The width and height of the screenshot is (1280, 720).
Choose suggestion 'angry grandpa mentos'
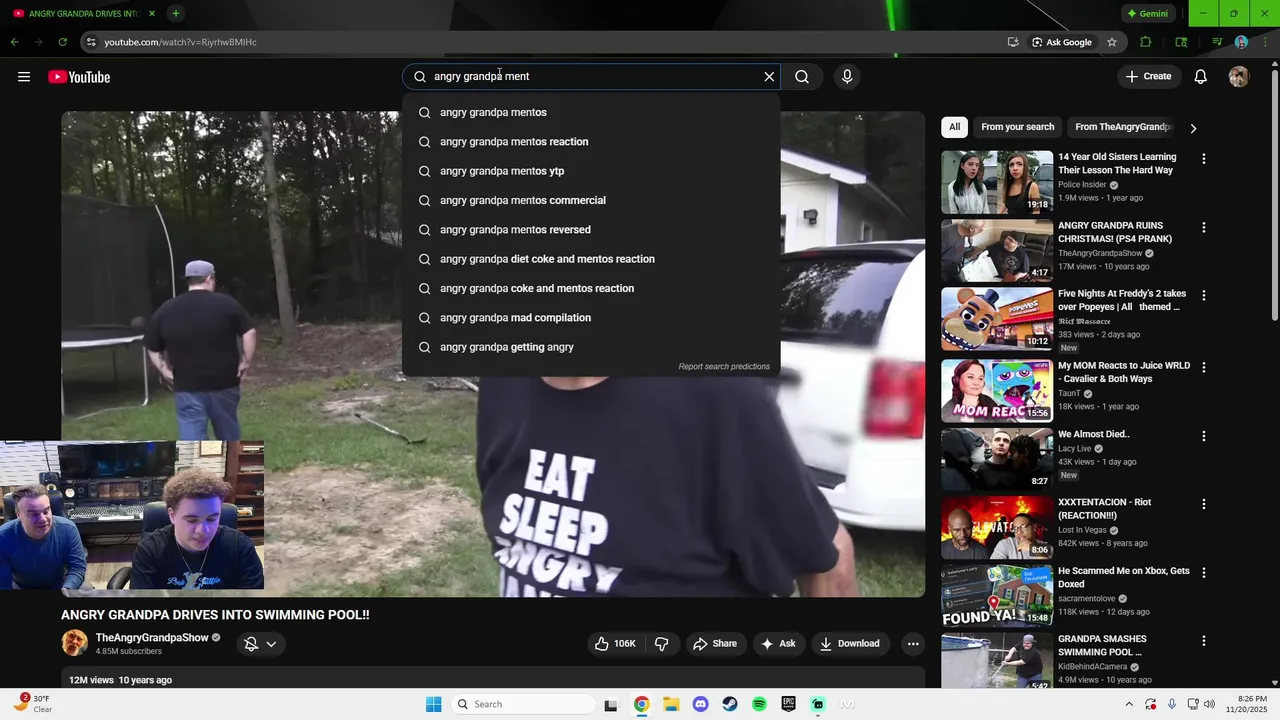(x=591, y=112)
